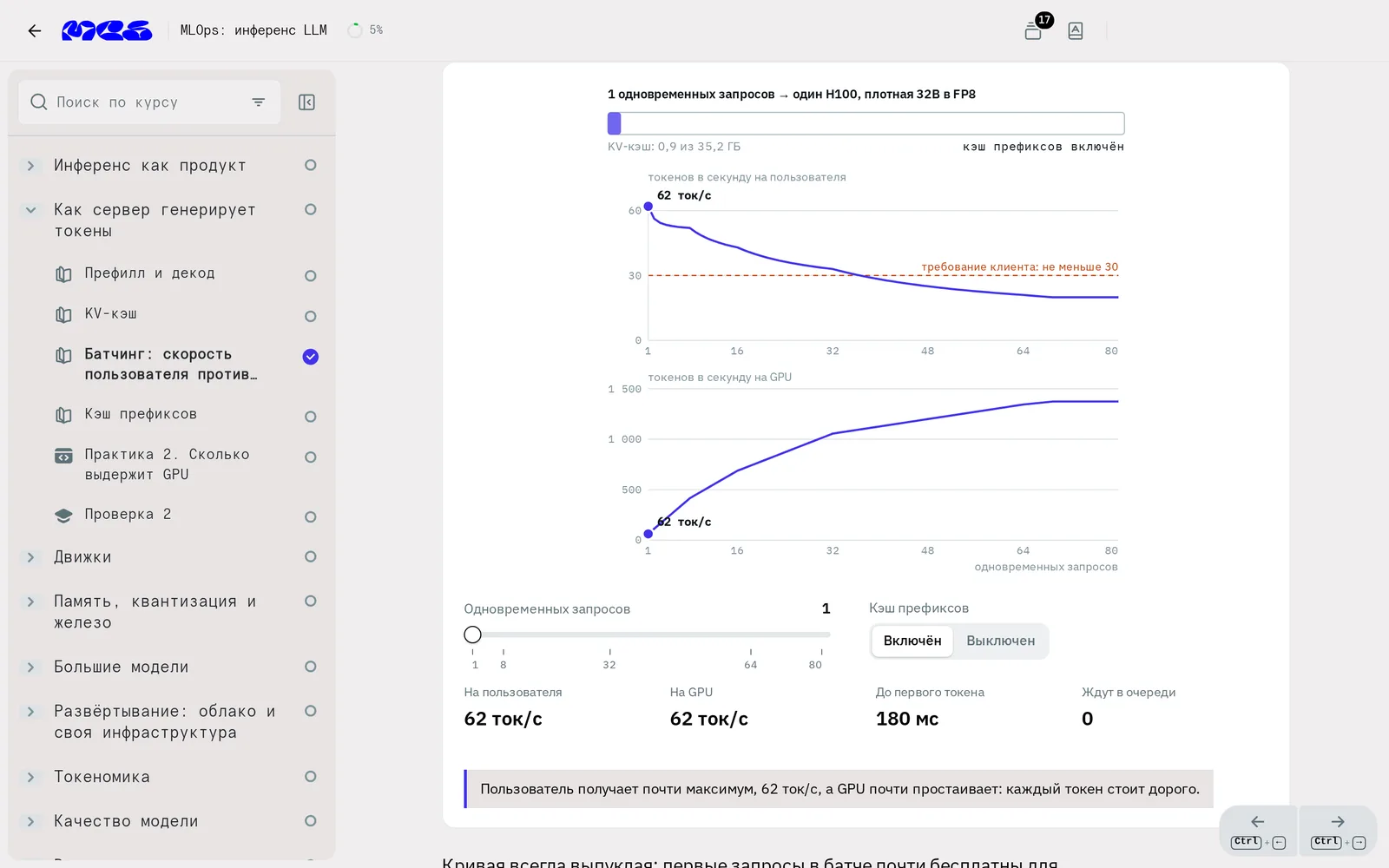Collapse Как сервер генерирует токены section
Viewport: 1389px width, 868px height.
click(31, 210)
